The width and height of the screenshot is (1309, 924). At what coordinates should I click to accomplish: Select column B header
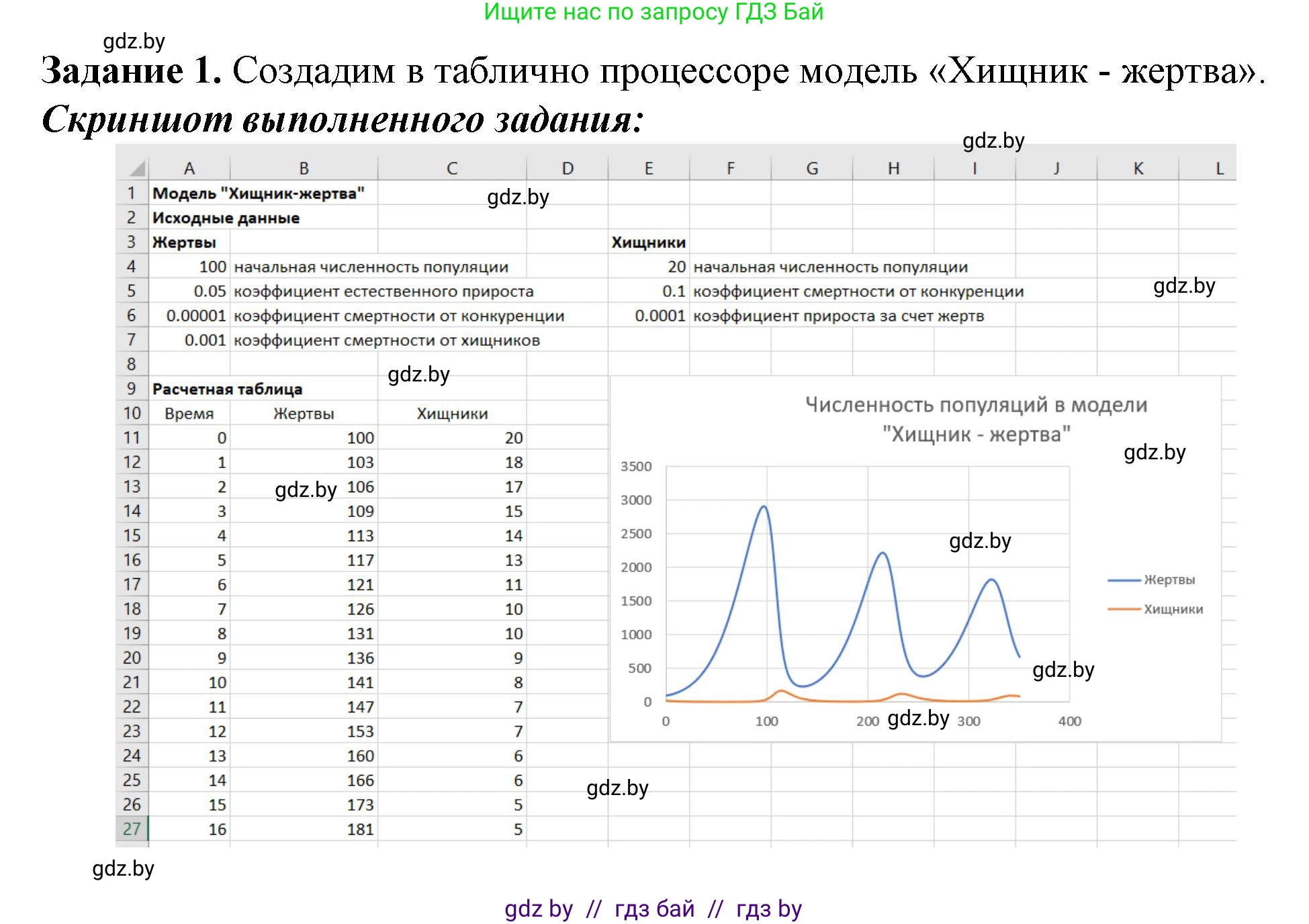pyautogui.click(x=306, y=168)
